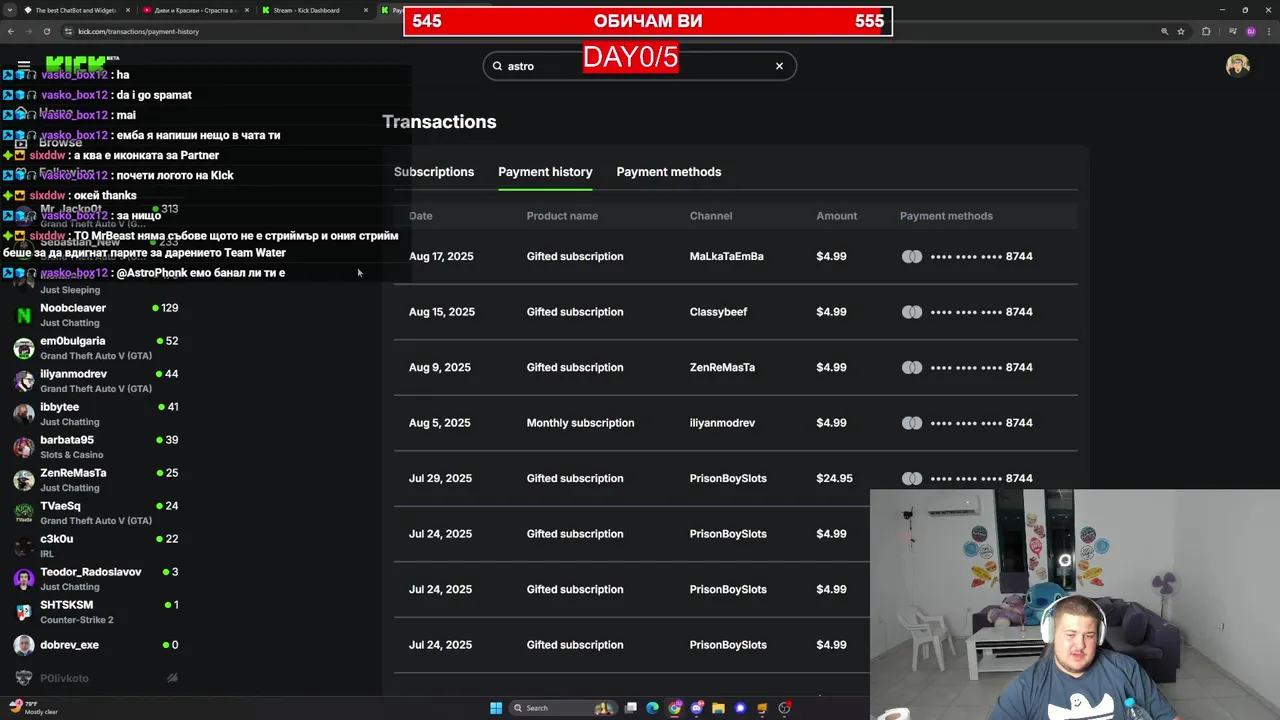Click Noobcleaver's green N avatar

click(x=24, y=315)
